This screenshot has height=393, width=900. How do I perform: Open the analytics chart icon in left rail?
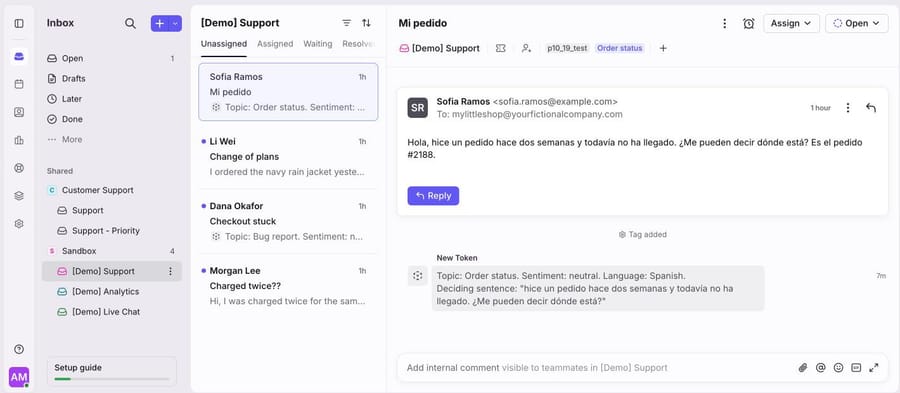[x=19, y=140]
